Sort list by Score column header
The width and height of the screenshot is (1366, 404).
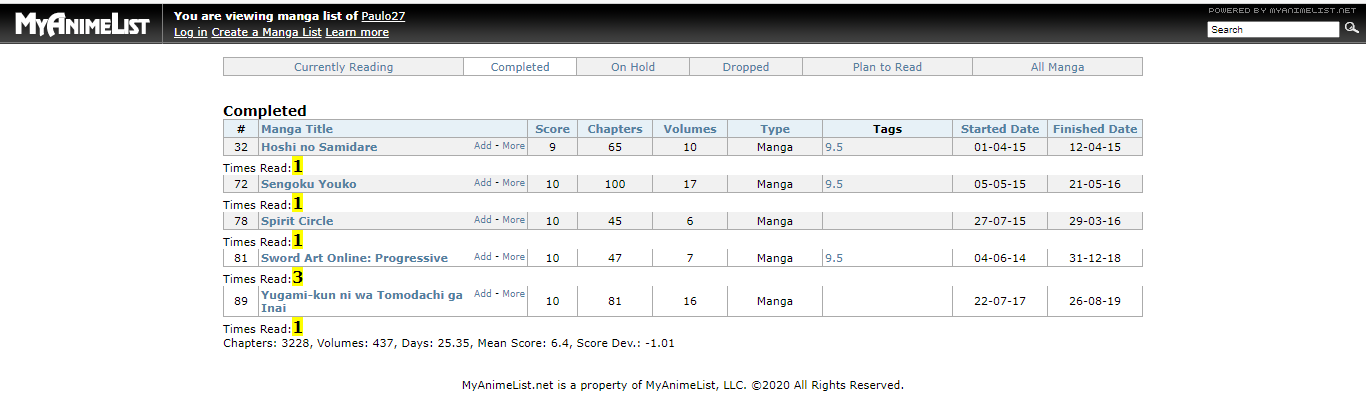[x=552, y=129]
